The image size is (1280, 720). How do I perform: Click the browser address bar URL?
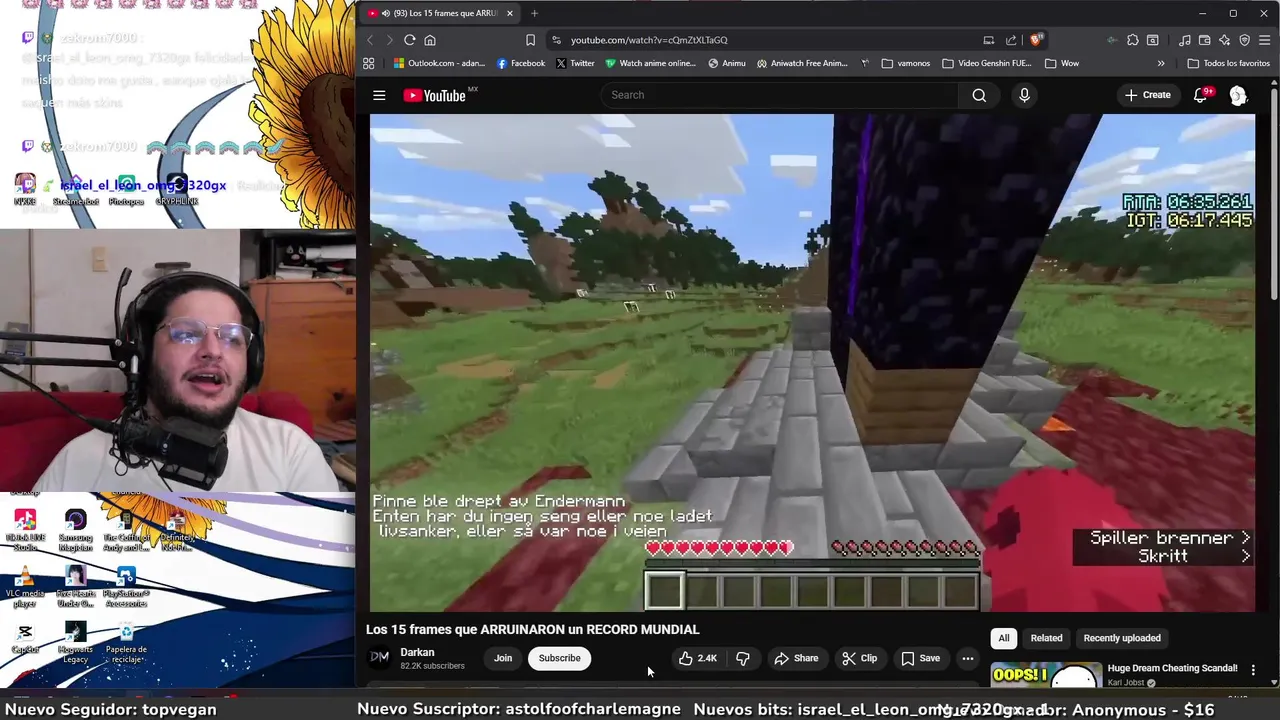coord(649,40)
